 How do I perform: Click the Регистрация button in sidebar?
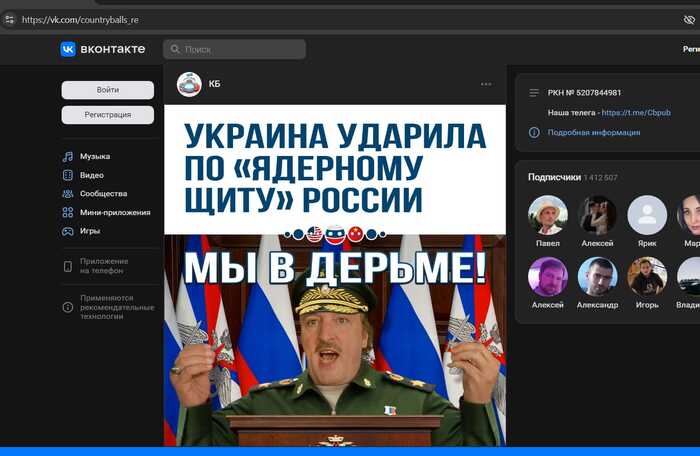pyautogui.click(x=108, y=114)
